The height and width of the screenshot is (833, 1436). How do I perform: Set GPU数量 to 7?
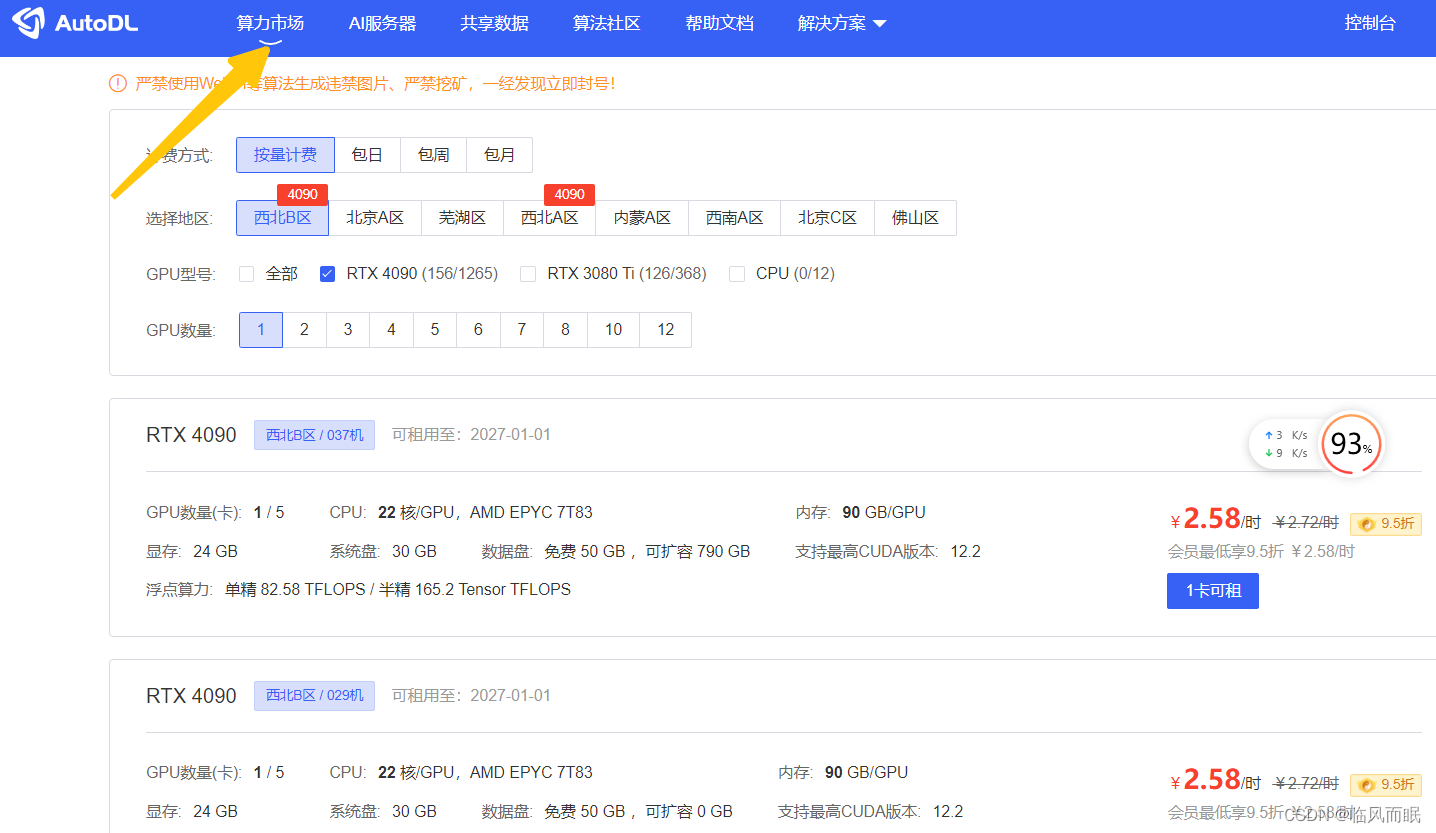[522, 330]
